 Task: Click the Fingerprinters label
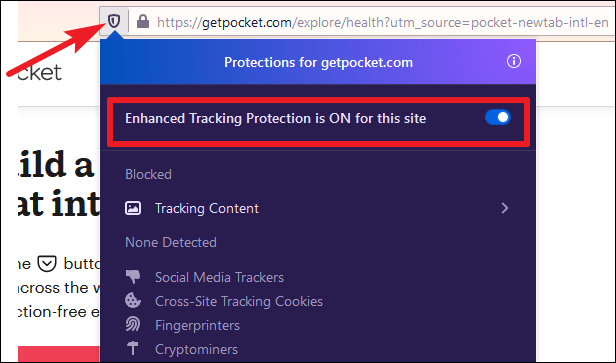(x=197, y=325)
